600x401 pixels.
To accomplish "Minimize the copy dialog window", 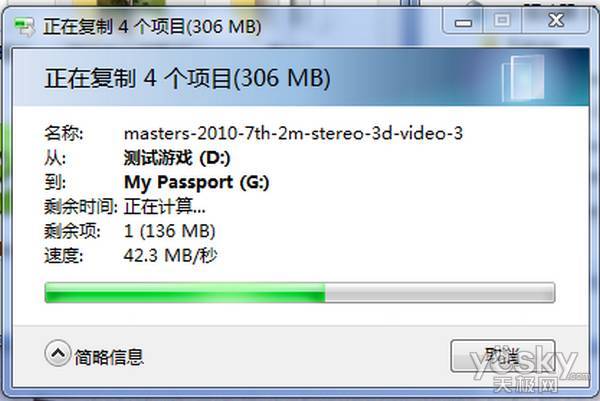I will pos(463,21).
